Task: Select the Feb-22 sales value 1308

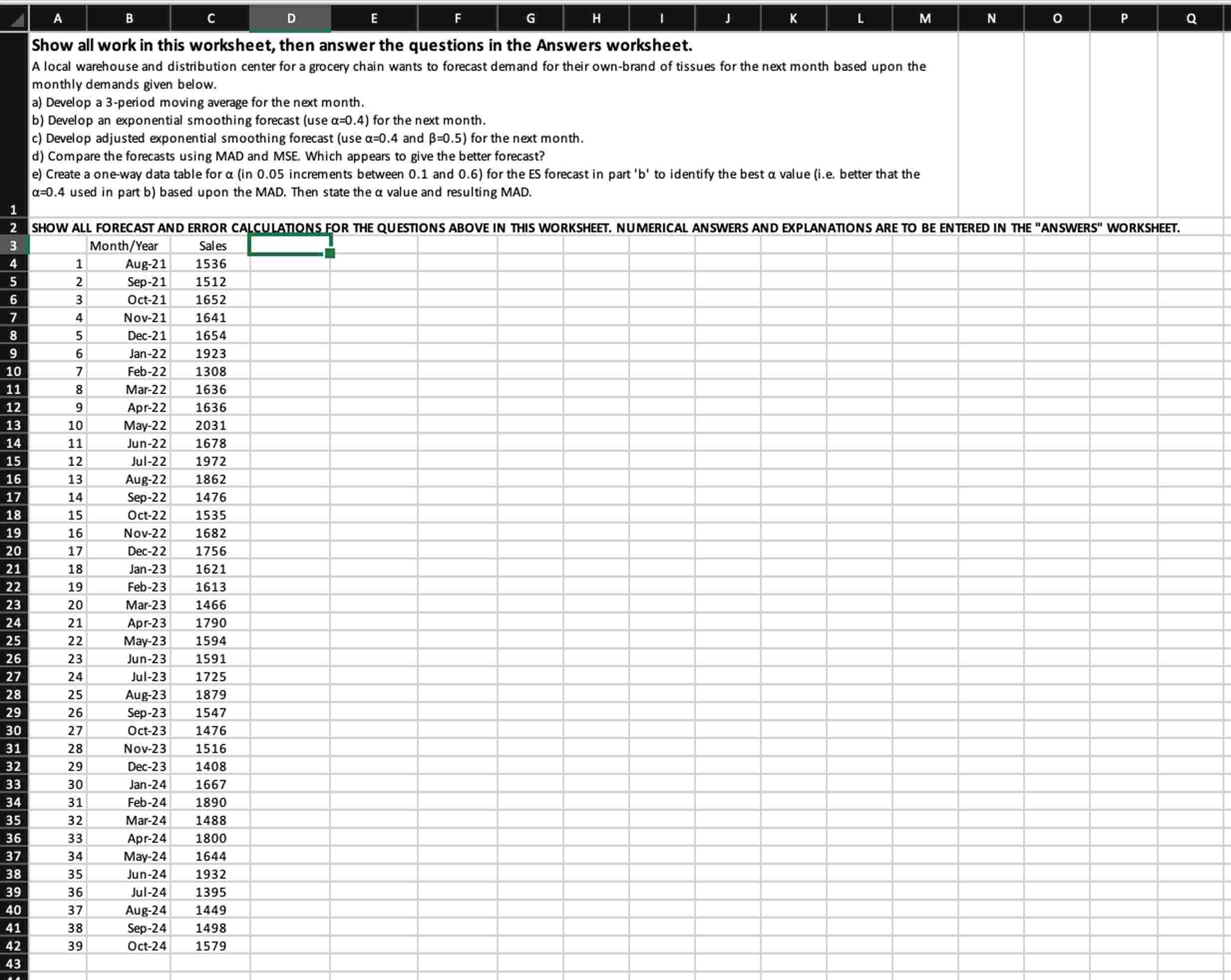Action: point(211,371)
